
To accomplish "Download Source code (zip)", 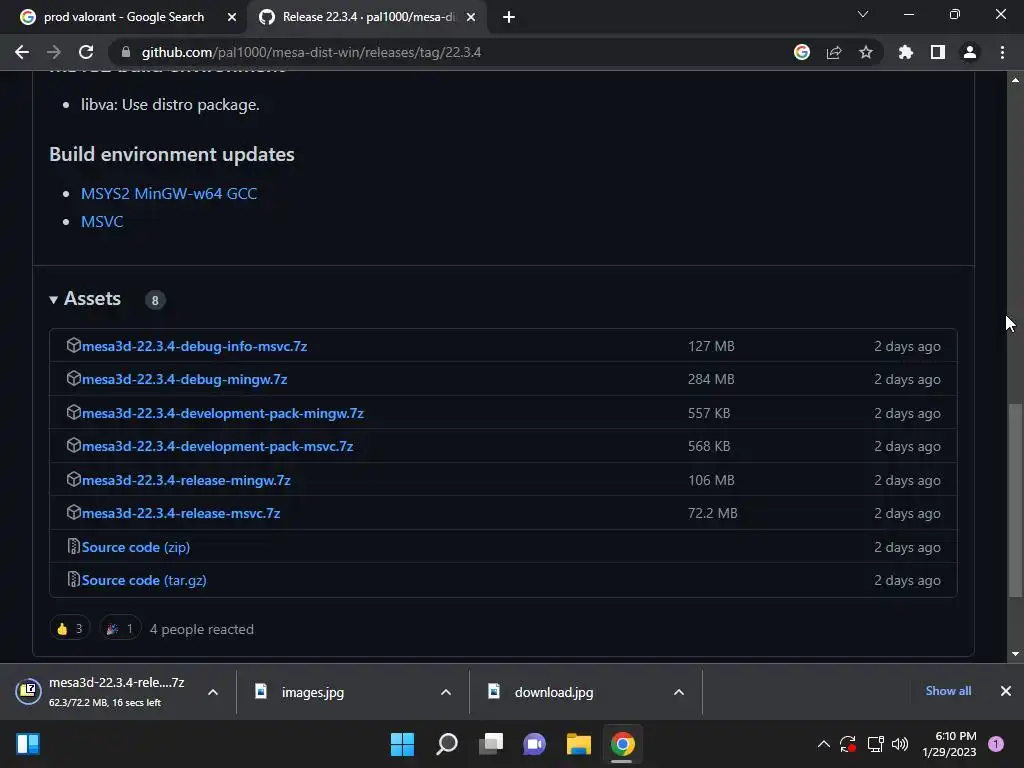I will (136, 547).
